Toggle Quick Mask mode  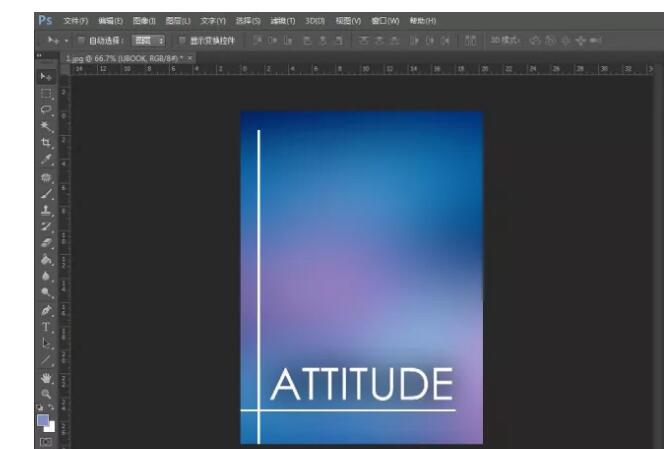coord(46,442)
